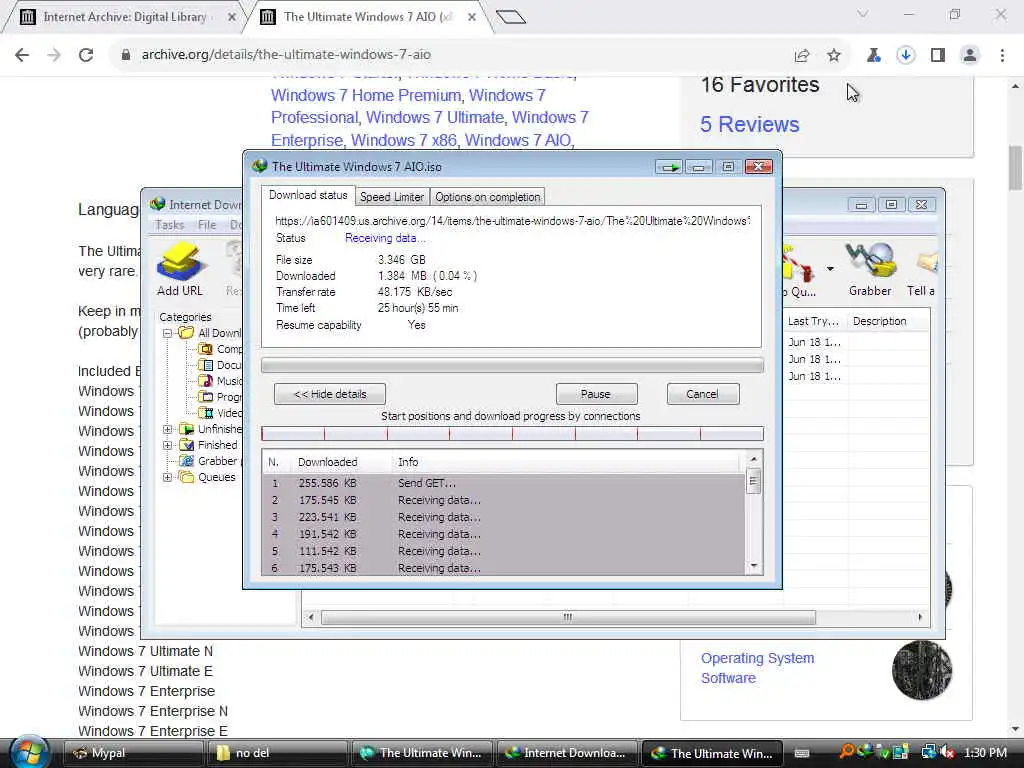Click the connections progress segment bar
The width and height of the screenshot is (1024, 768).
coord(512,434)
